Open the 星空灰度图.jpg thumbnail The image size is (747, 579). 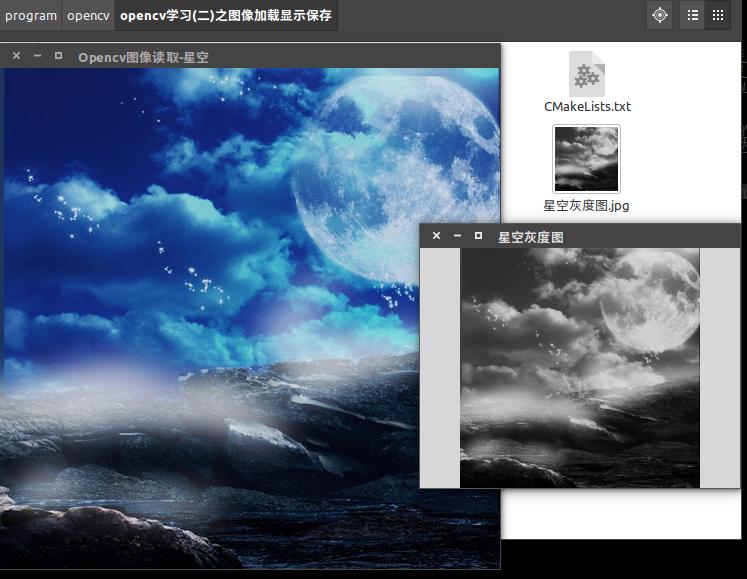586,159
